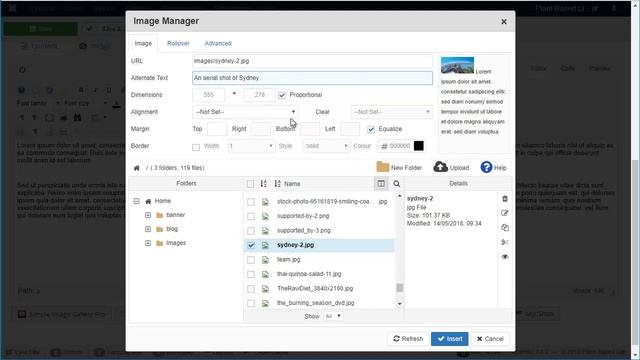The image size is (640, 360).
Task: Uncheck the sydney-2.jpg checkbox
Action: 251,245
